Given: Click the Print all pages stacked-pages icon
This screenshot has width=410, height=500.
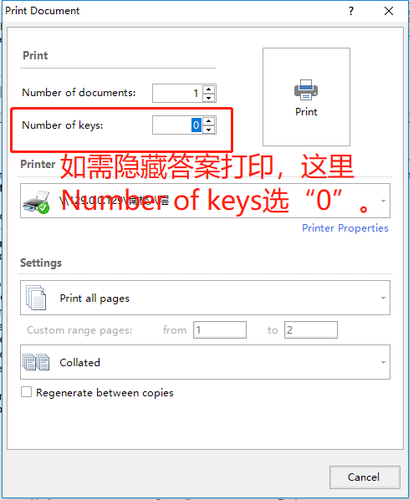Looking at the screenshot, I should [x=36, y=297].
